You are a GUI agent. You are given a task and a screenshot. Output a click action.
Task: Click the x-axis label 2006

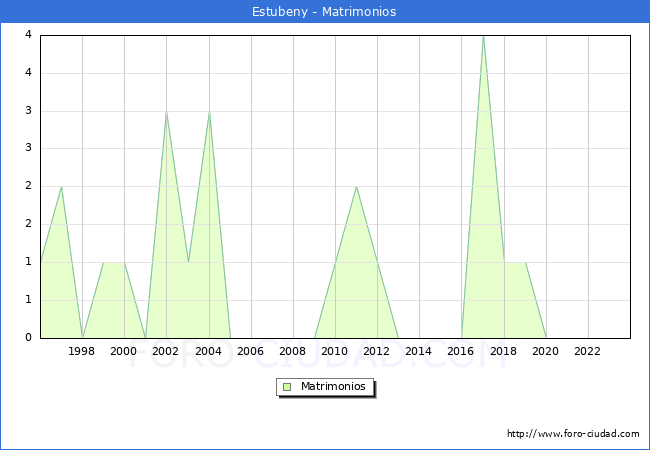(x=250, y=351)
